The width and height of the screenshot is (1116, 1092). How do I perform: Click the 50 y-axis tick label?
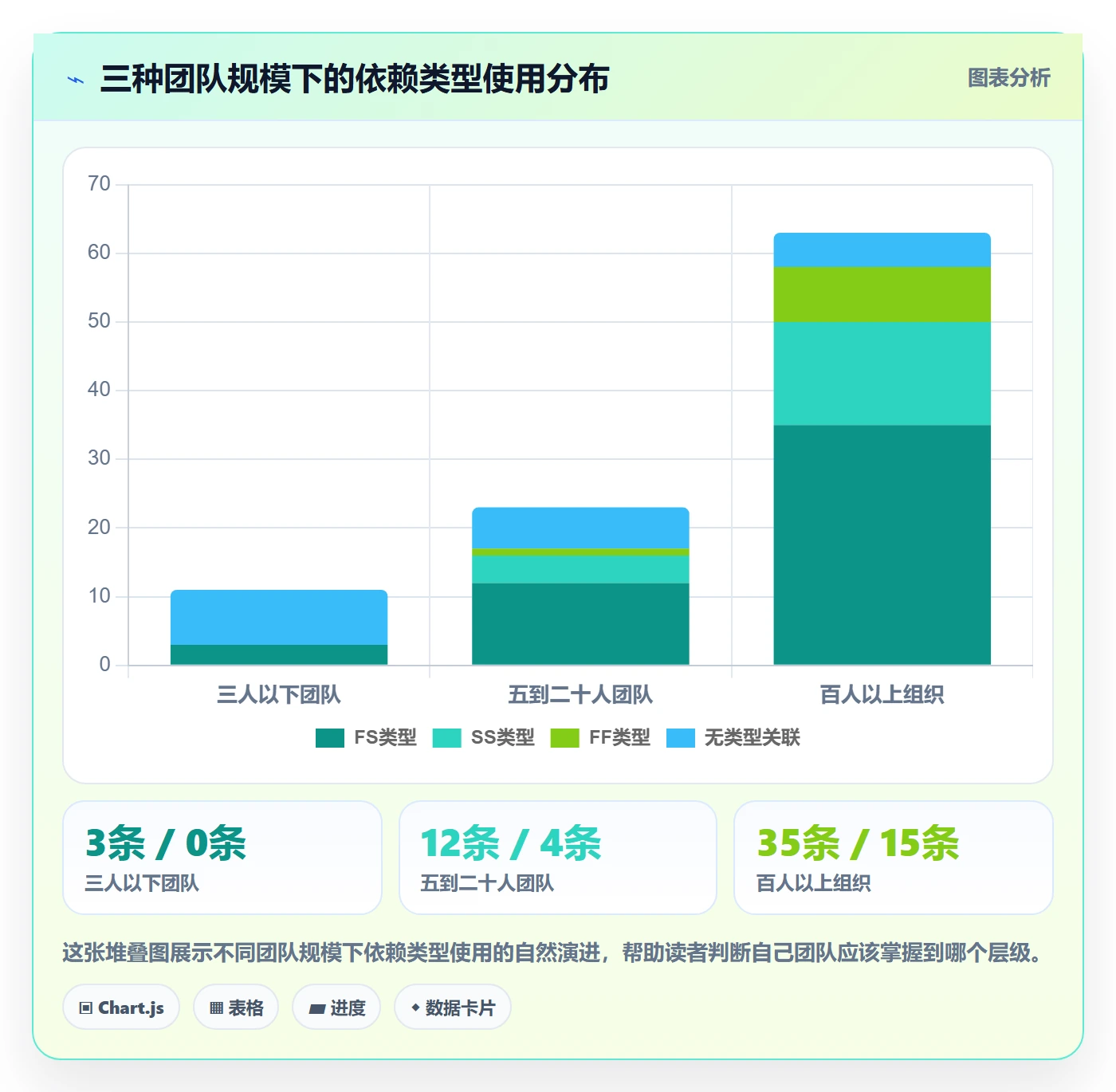(100, 321)
